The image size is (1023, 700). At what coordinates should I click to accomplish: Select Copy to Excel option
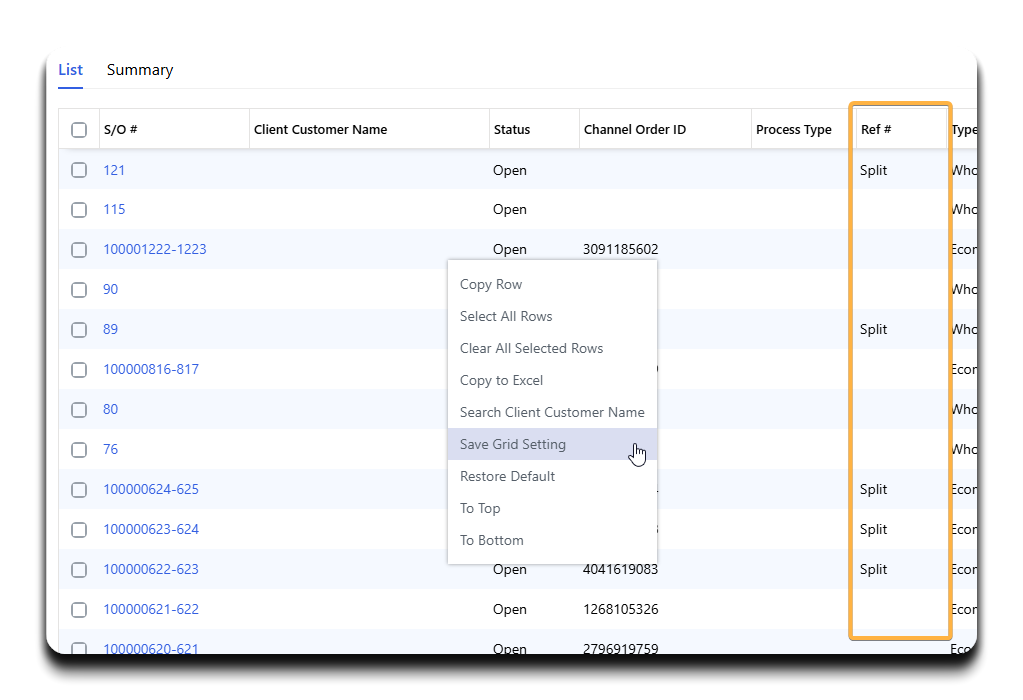(x=501, y=381)
